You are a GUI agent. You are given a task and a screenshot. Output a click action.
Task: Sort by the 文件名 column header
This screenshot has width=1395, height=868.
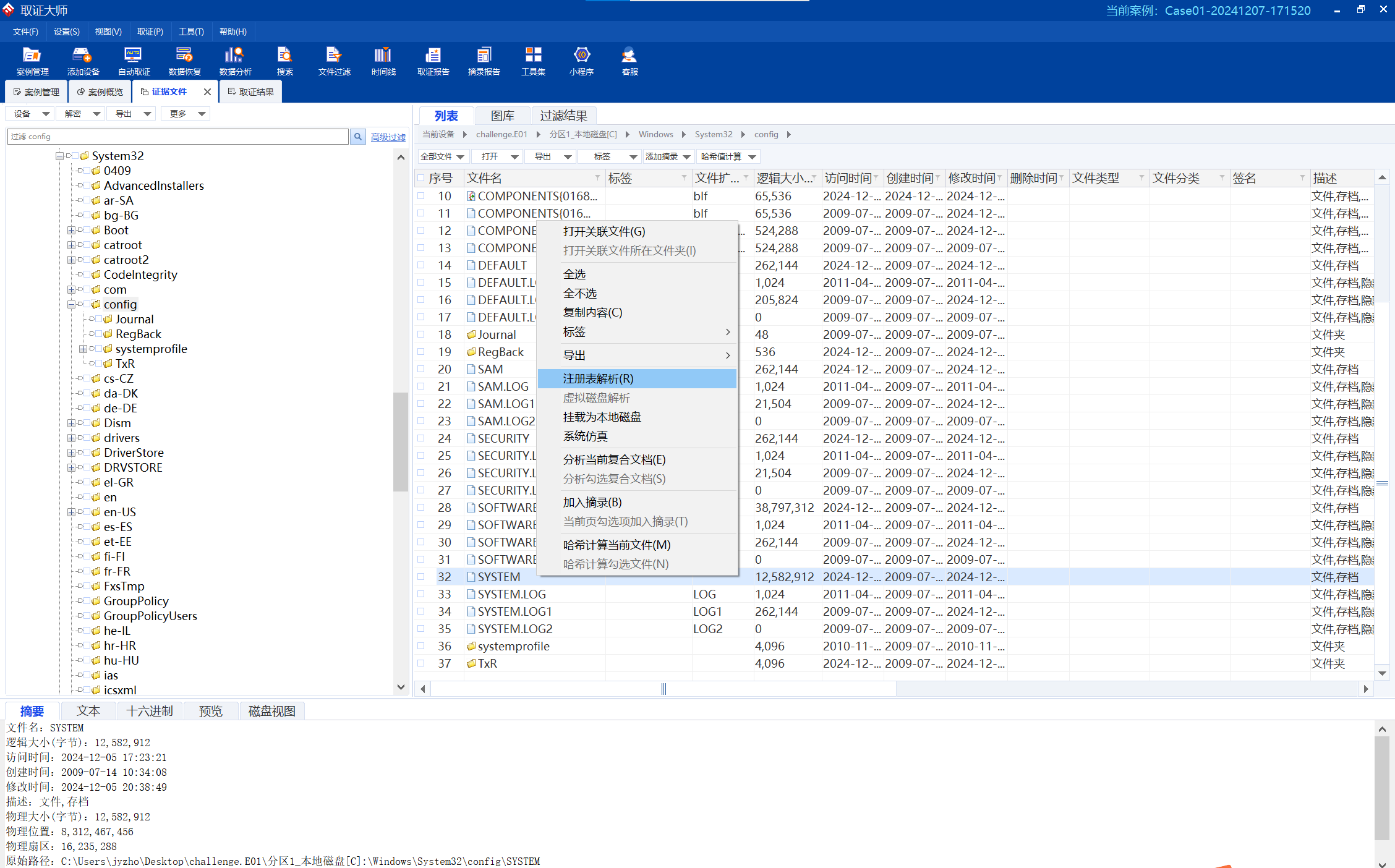tap(534, 178)
